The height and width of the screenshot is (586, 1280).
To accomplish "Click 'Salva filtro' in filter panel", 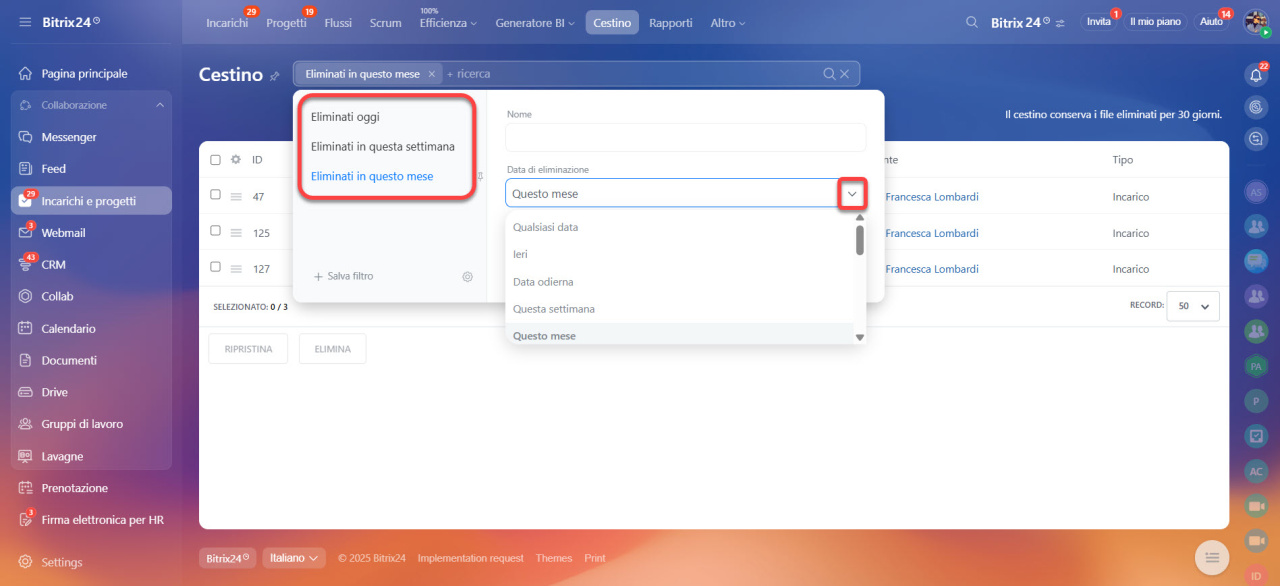I will click(343, 276).
